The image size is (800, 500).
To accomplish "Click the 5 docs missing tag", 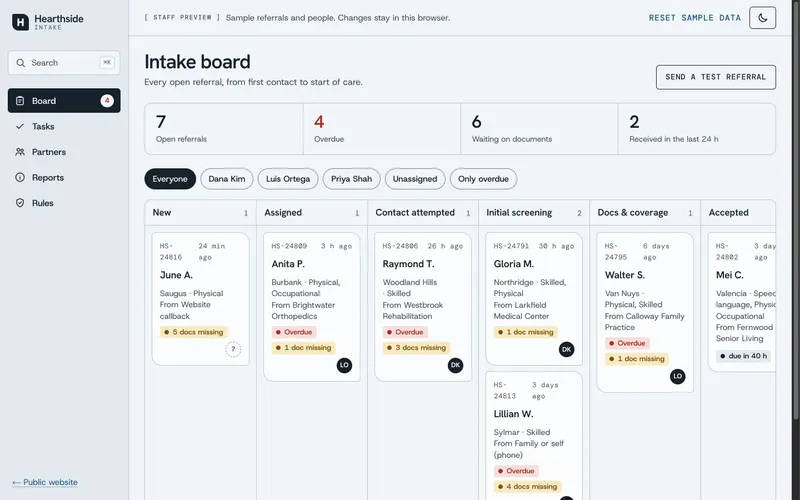I will coord(194,332).
